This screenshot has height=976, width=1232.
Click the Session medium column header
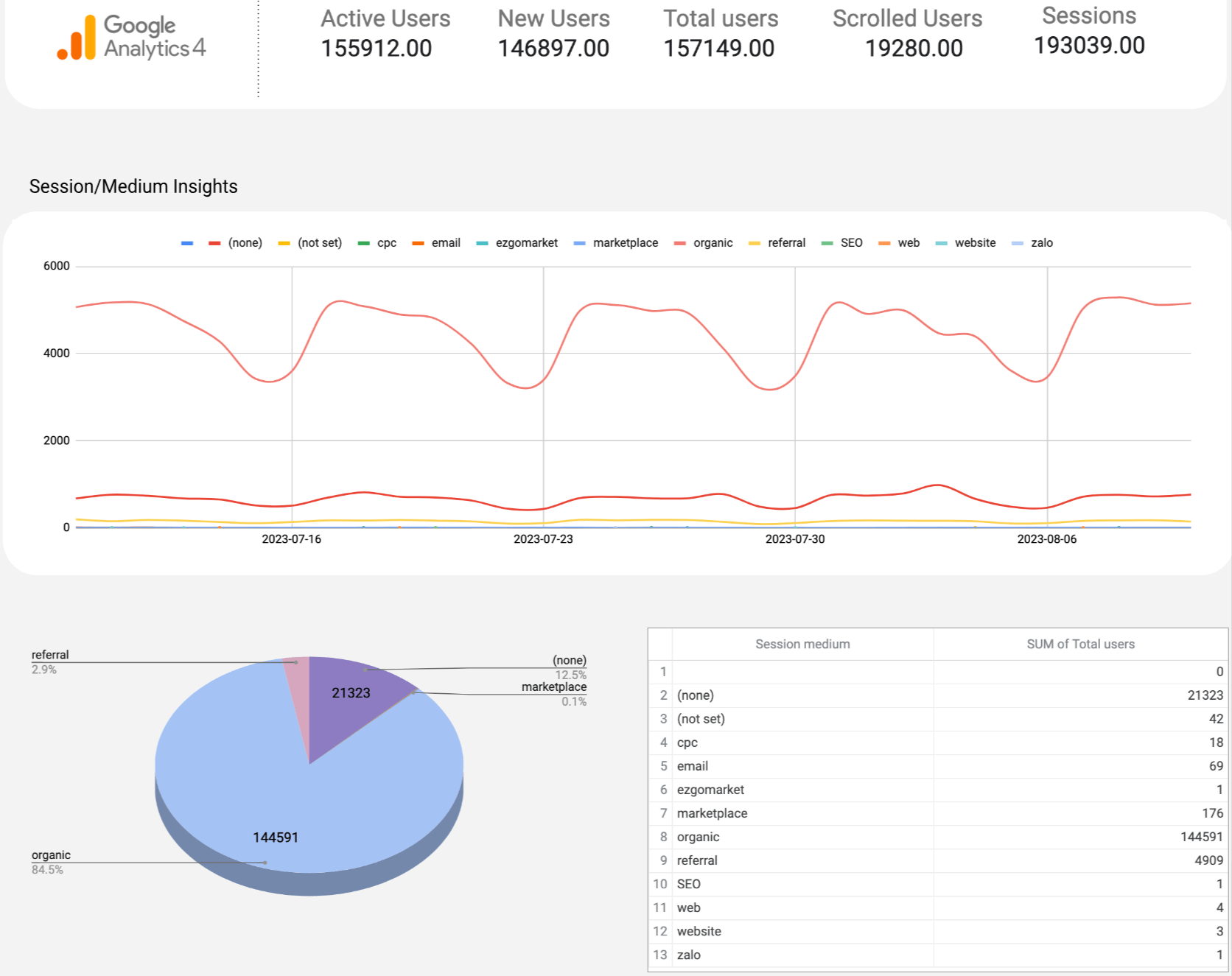point(802,645)
